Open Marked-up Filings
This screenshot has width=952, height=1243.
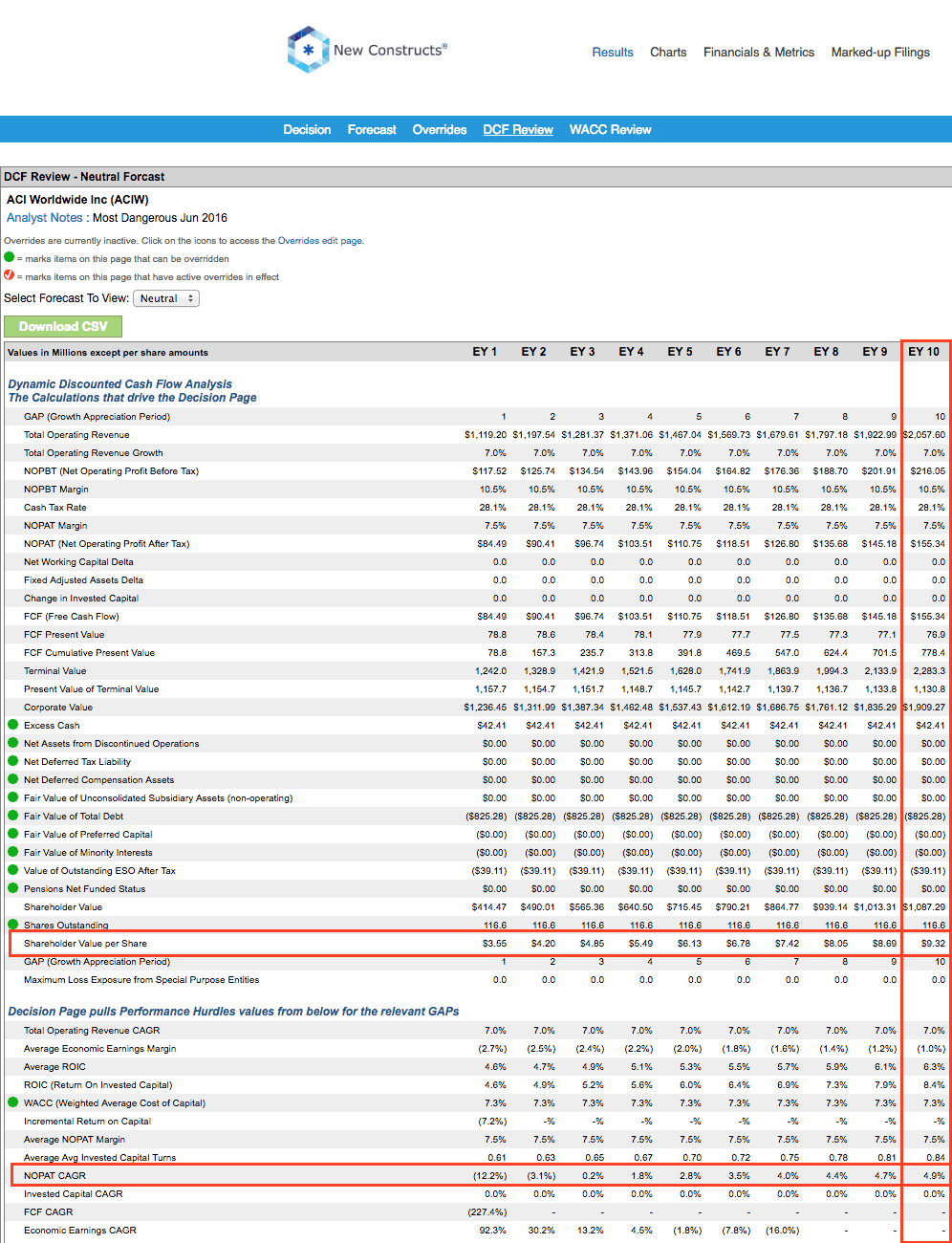tap(880, 53)
